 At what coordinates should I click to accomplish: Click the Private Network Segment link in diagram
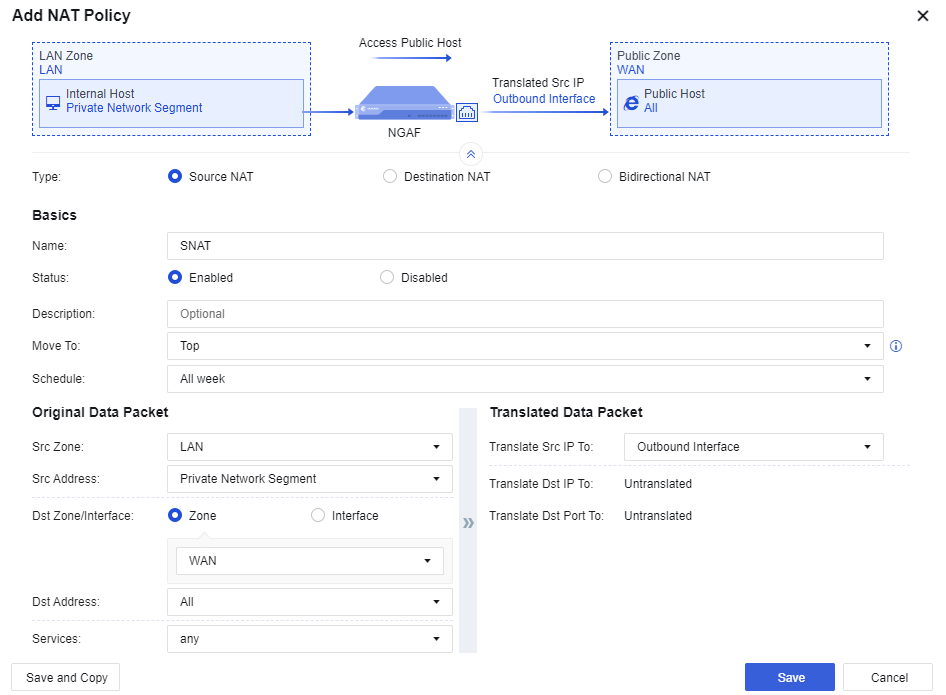click(x=134, y=108)
